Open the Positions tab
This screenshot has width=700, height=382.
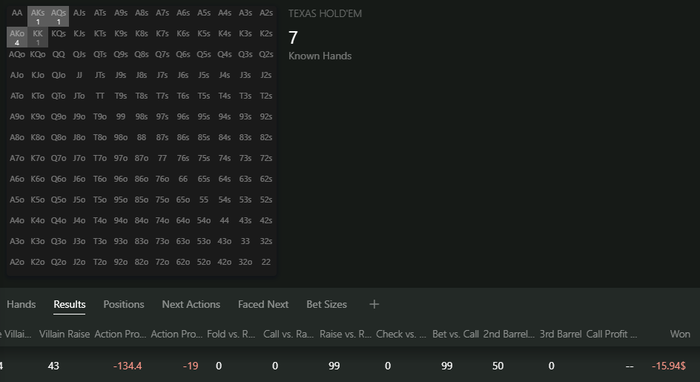124,304
